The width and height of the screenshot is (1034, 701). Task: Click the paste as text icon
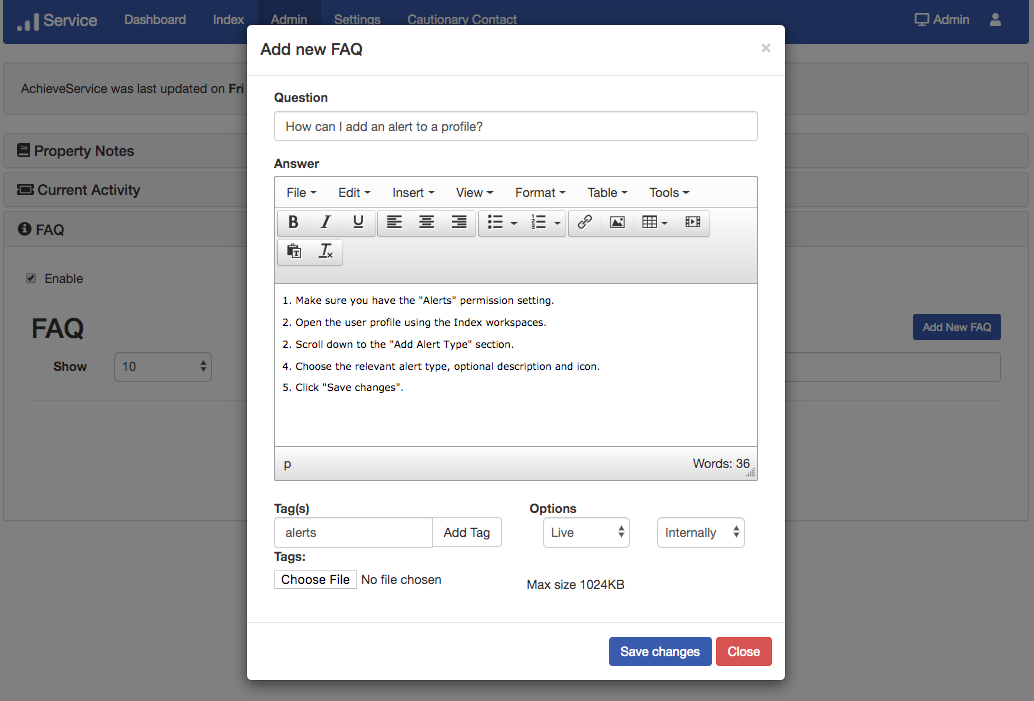[294, 251]
